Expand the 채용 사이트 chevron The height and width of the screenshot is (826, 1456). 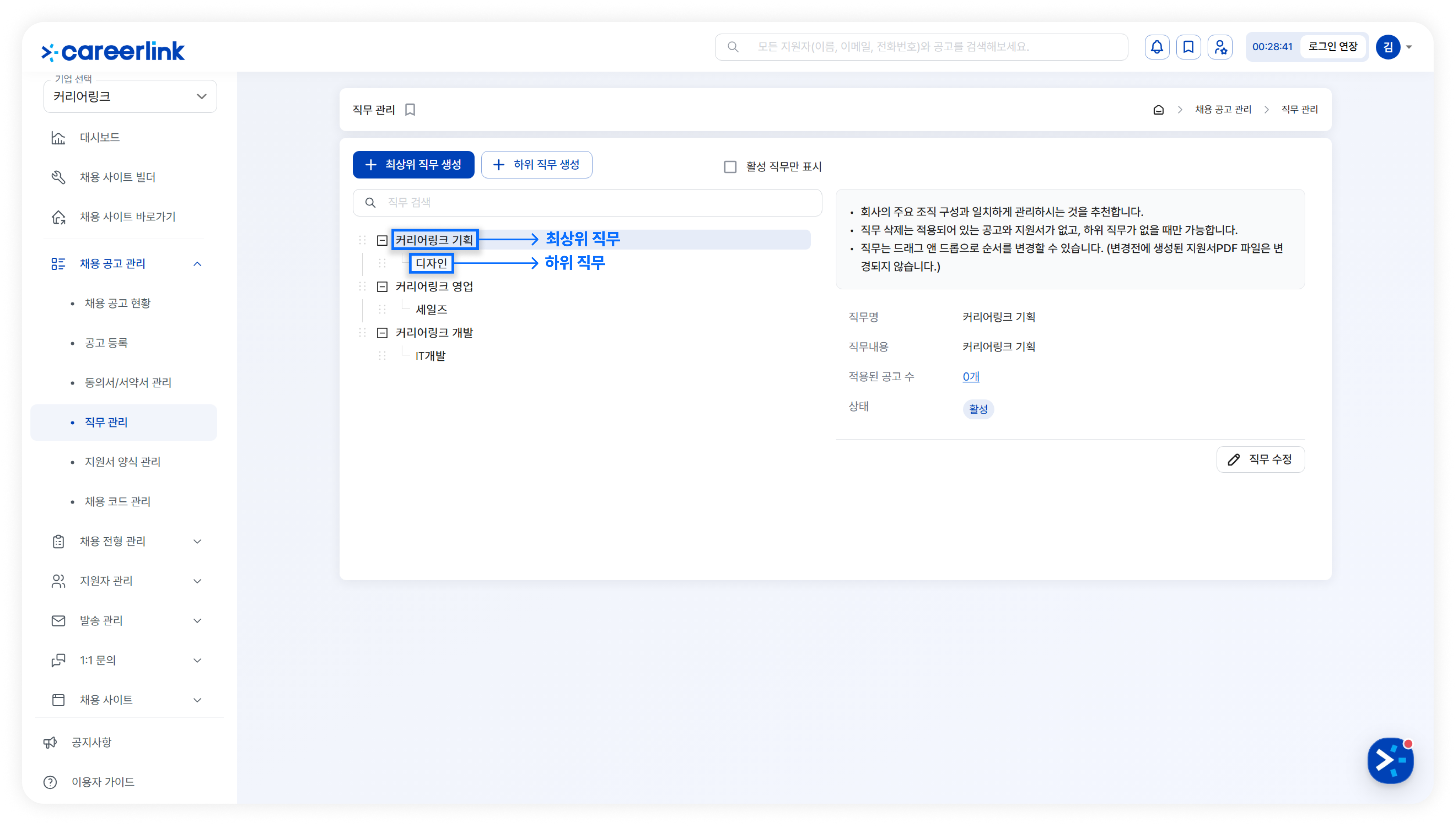(198, 701)
